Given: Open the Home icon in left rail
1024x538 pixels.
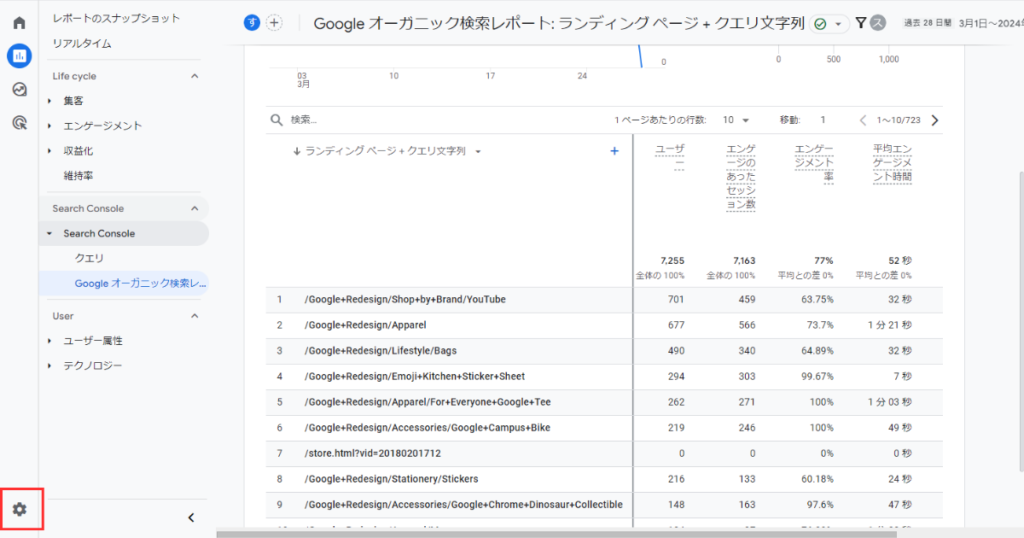Looking at the screenshot, I should [x=19, y=23].
